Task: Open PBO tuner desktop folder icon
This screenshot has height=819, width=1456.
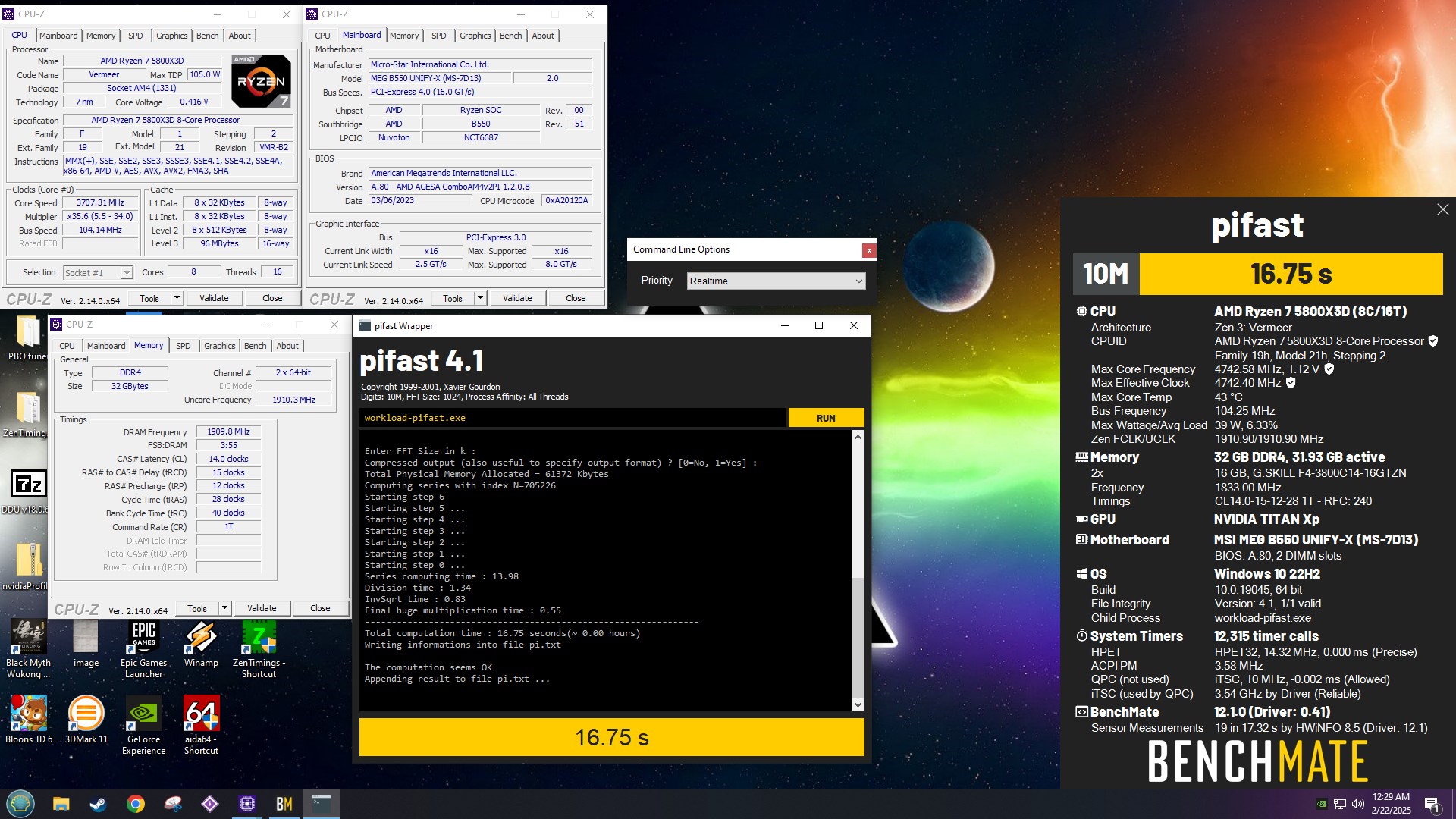Action: click(27, 337)
